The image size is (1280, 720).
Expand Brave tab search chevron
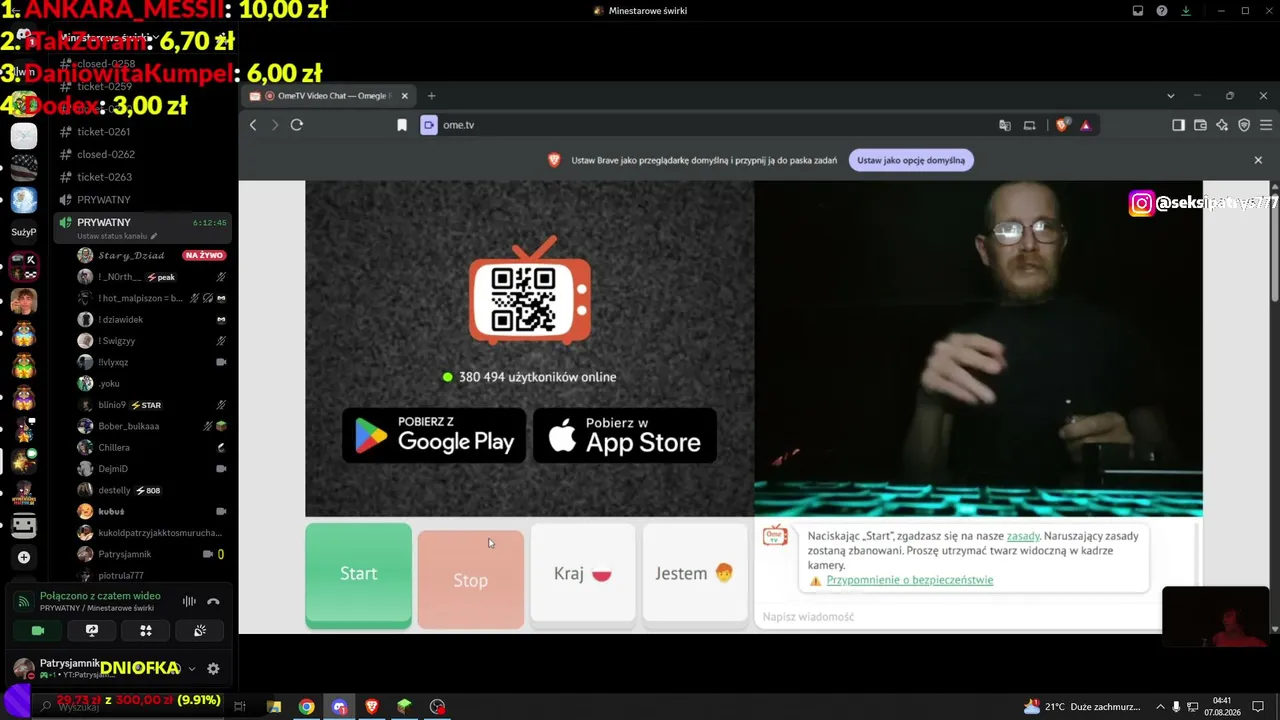(x=1171, y=96)
